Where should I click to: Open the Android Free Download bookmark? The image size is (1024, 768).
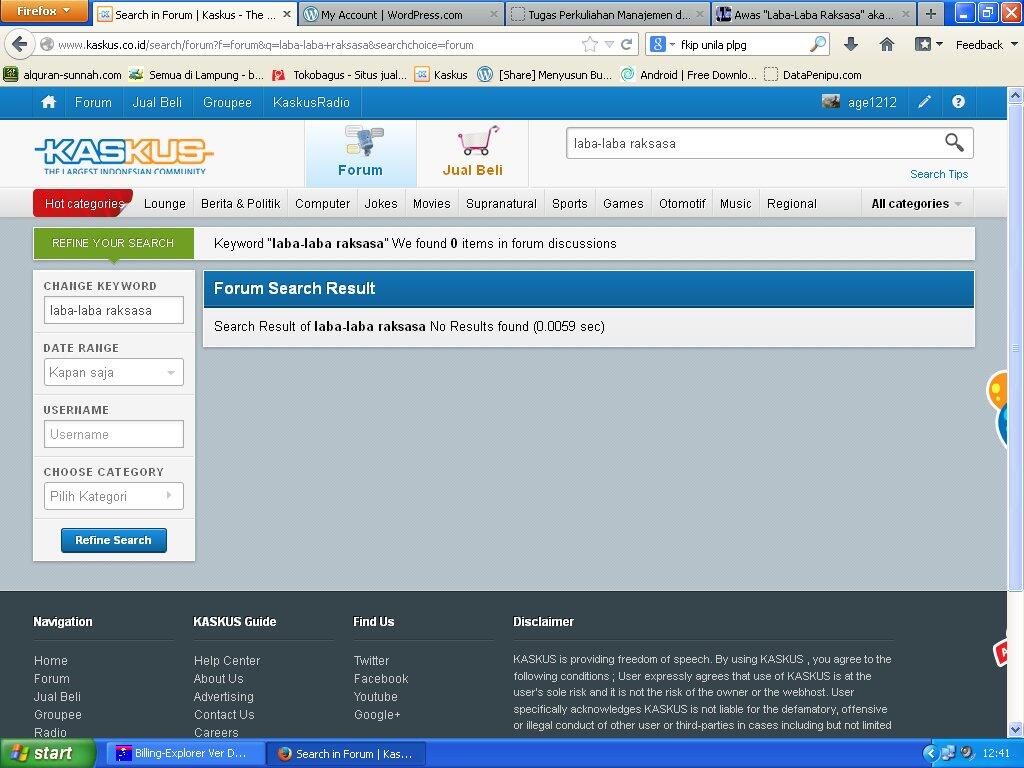tap(688, 74)
